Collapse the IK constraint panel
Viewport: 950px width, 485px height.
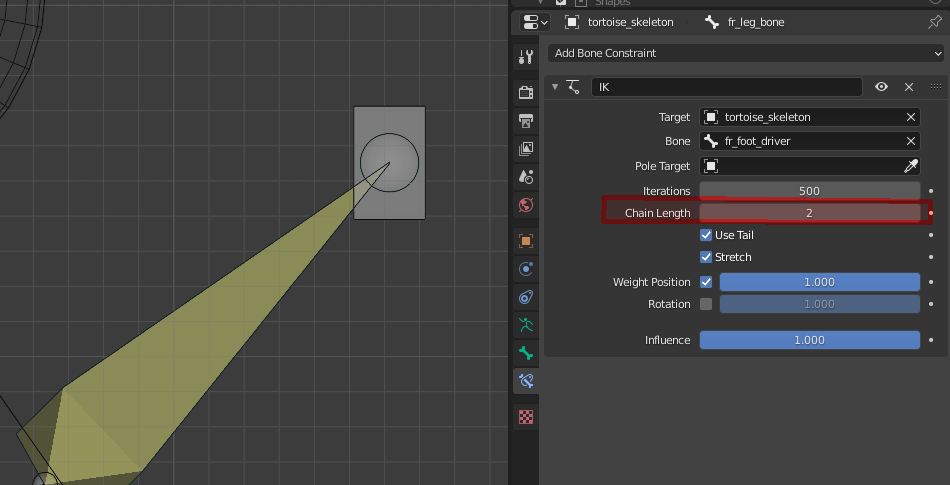click(x=556, y=87)
